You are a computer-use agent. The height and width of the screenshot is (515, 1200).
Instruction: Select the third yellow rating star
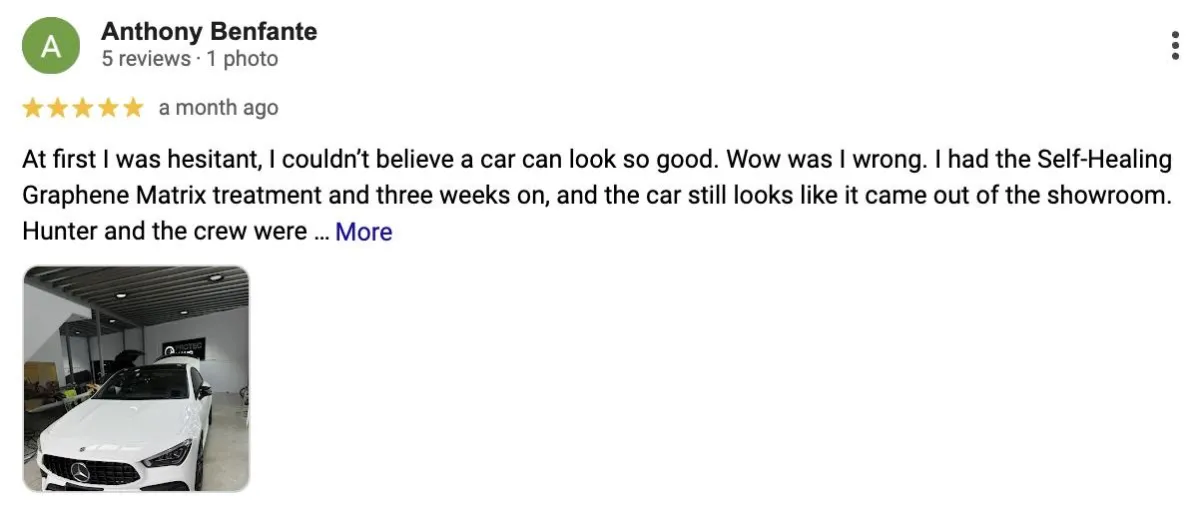click(x=83, y=107)
